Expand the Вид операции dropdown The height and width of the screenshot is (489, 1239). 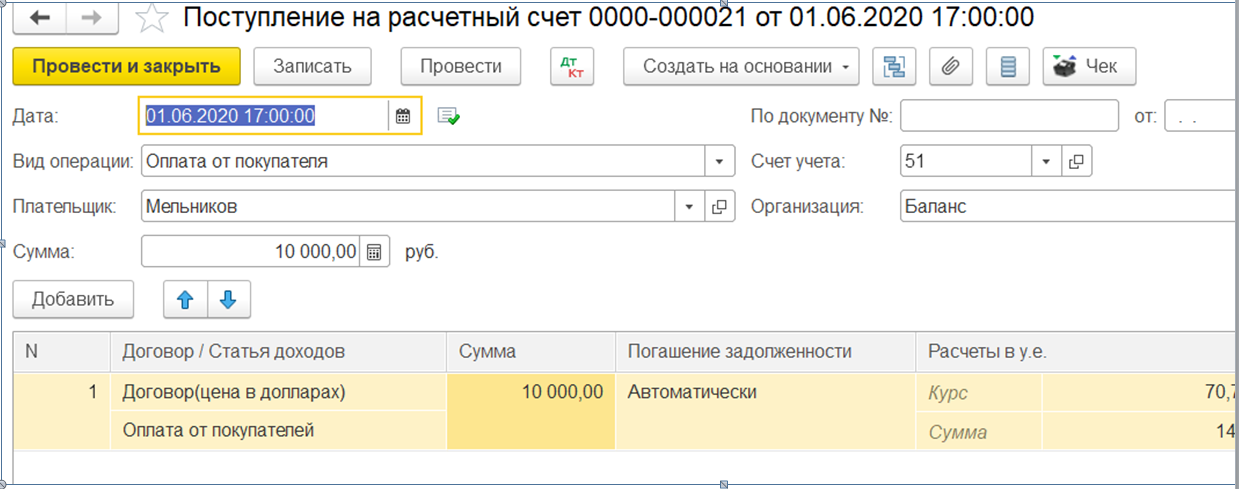click(x=719, y=161)
